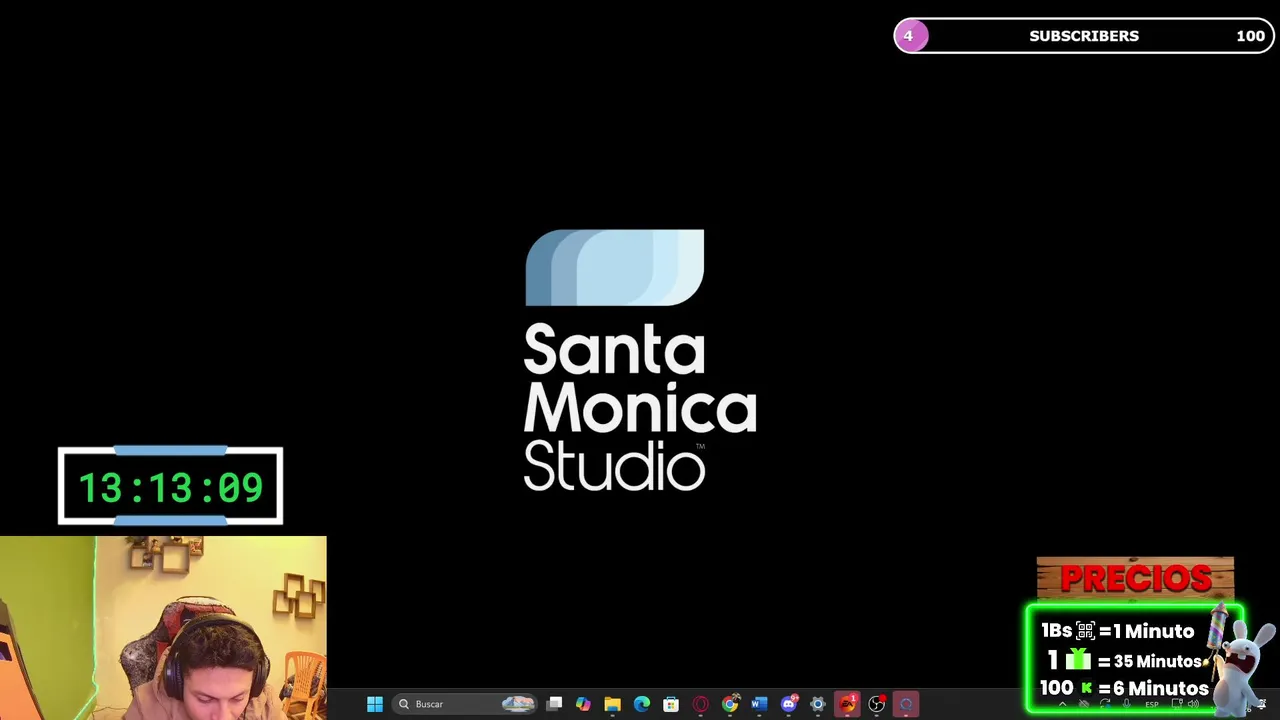Open the Windows Start menu
The height and width of the screenshot is (720, 1280).
click(375, 704)
